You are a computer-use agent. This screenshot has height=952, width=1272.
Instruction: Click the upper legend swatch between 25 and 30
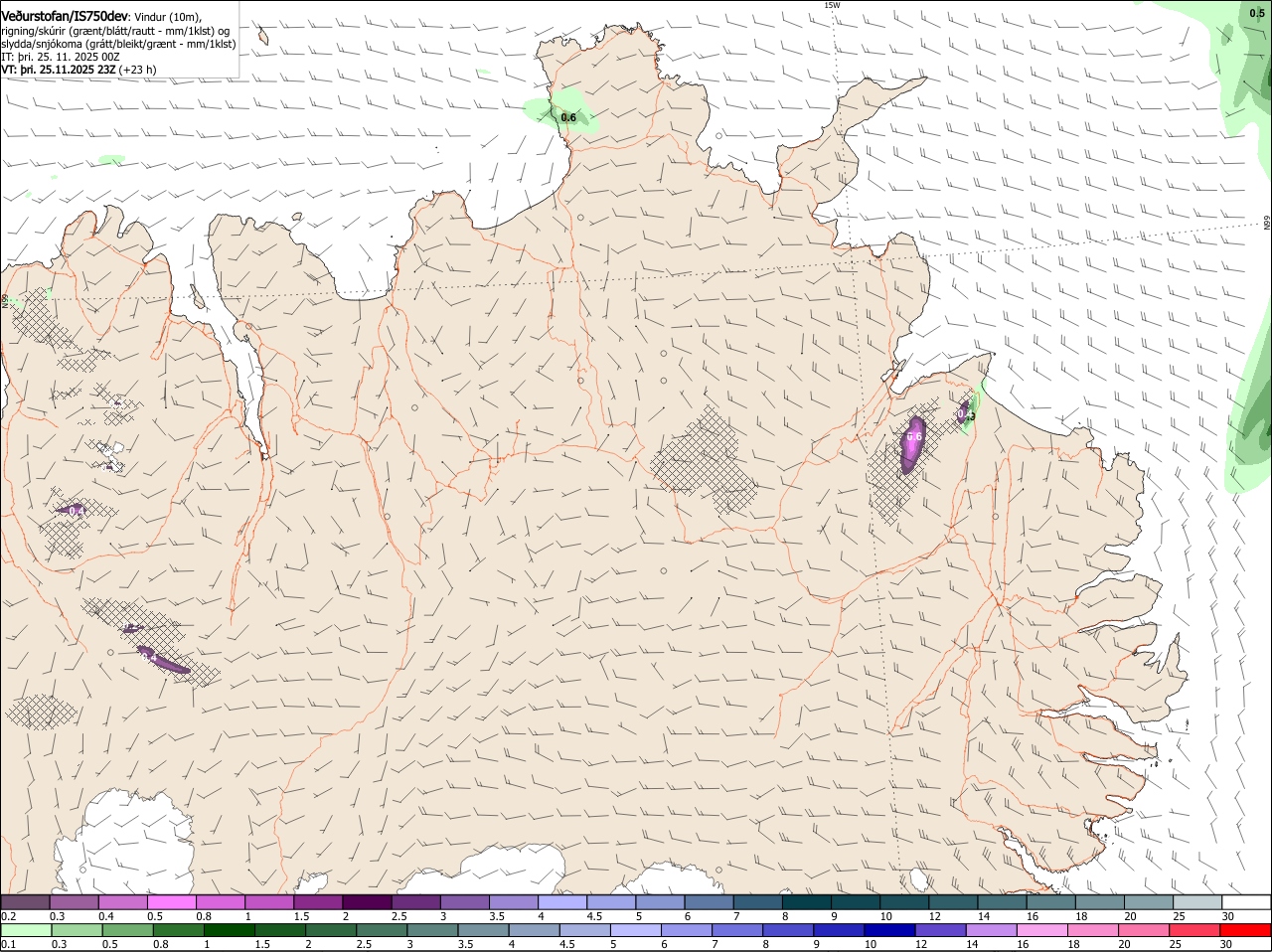(1196, 902)
